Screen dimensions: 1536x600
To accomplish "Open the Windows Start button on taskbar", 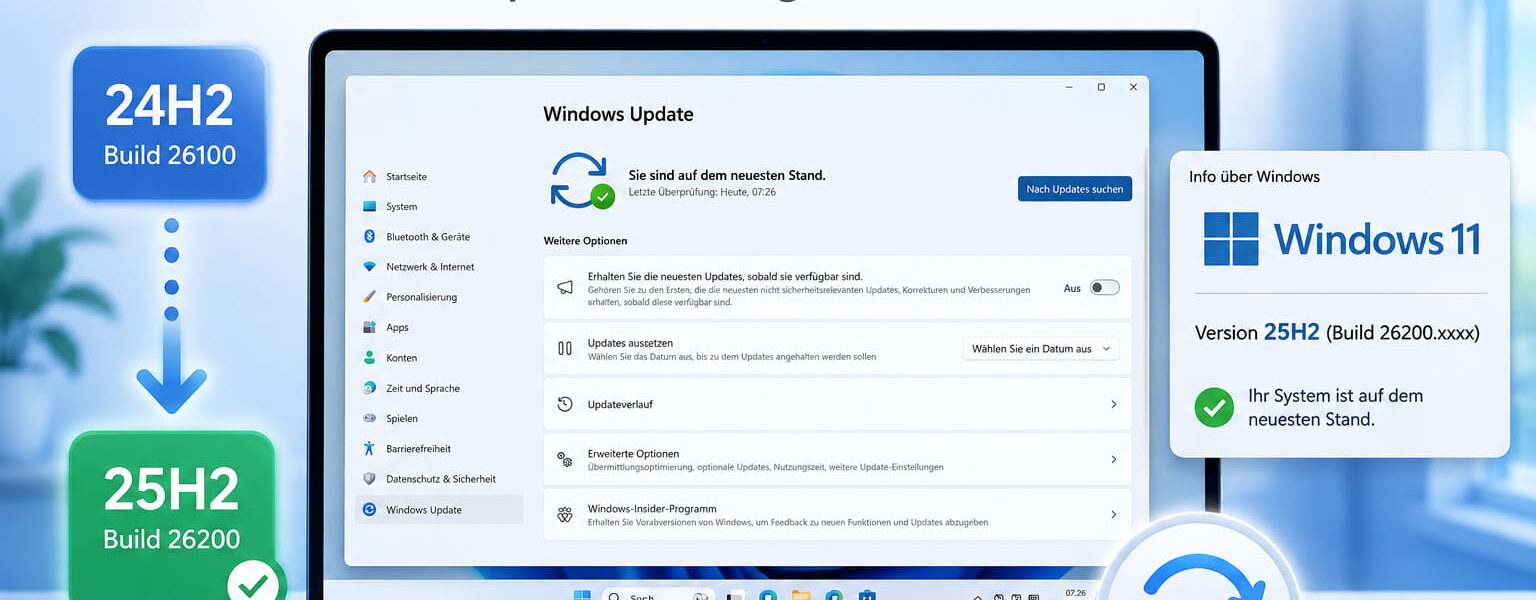I will tap(582, 595).
